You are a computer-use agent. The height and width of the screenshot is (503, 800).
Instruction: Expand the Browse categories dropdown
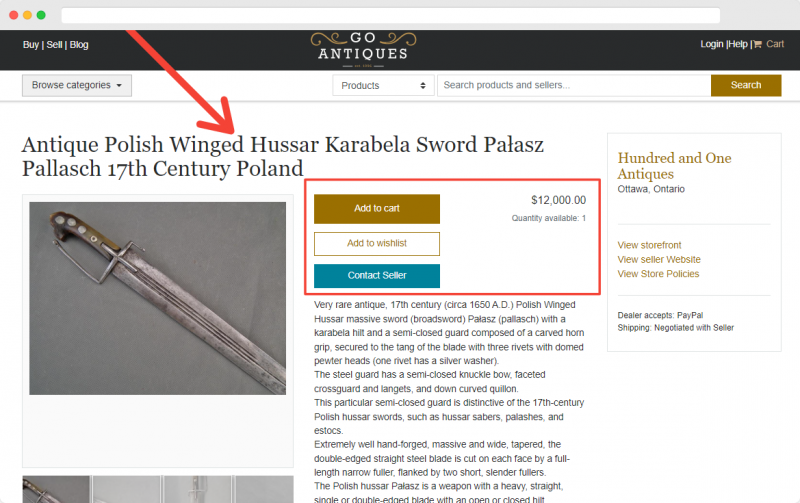click(x=77, y=85)
